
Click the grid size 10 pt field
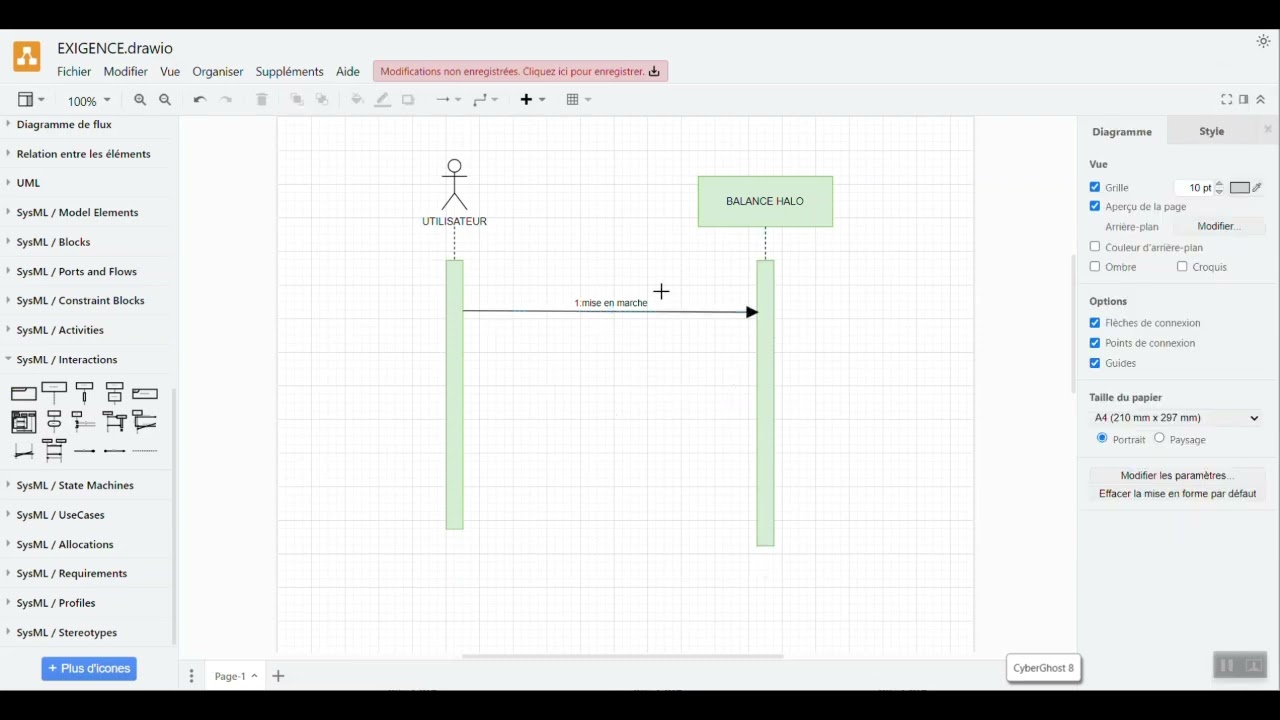1194,188
